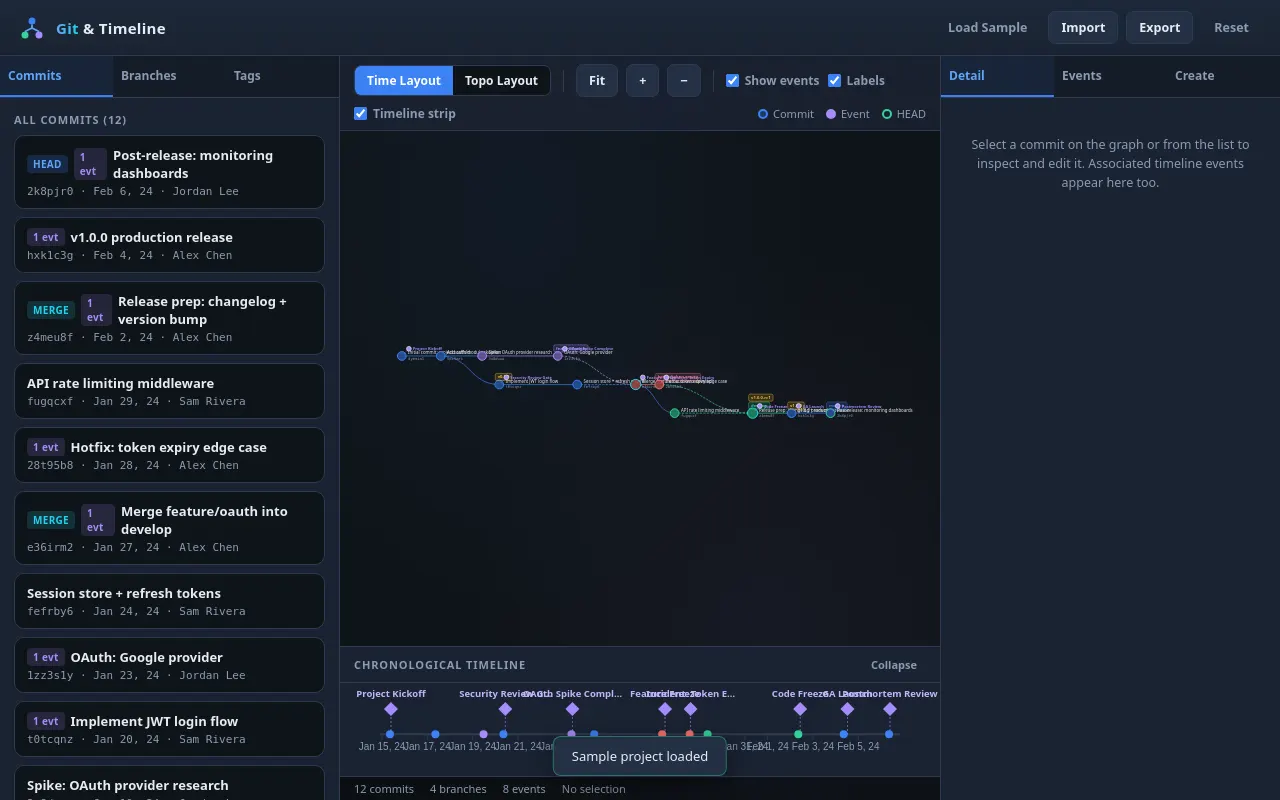Select the post-release monitoring dashboards HEAD node
This screenshot has height=800, width=1280.
[830, 412]
